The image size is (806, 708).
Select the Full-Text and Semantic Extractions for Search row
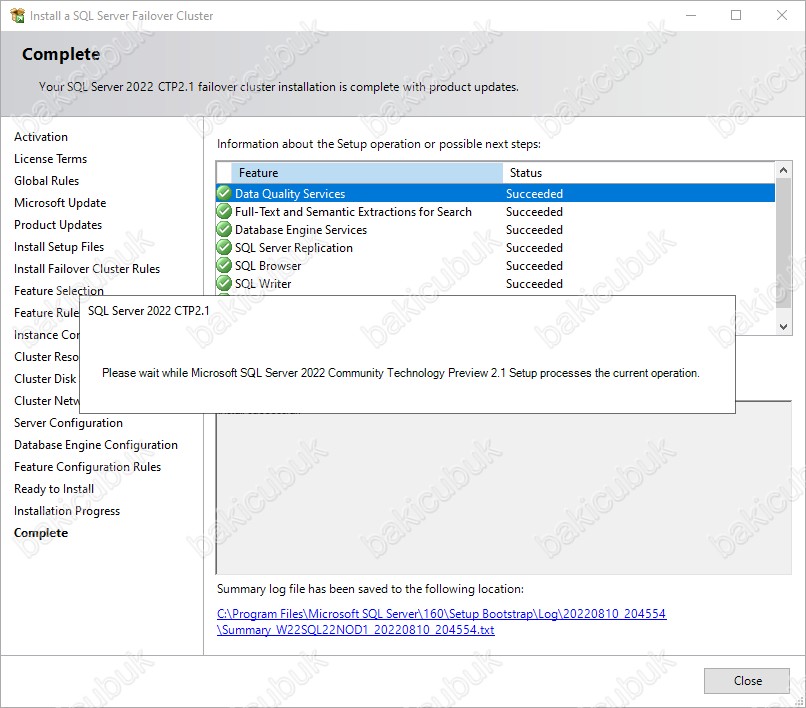point(496,211)
